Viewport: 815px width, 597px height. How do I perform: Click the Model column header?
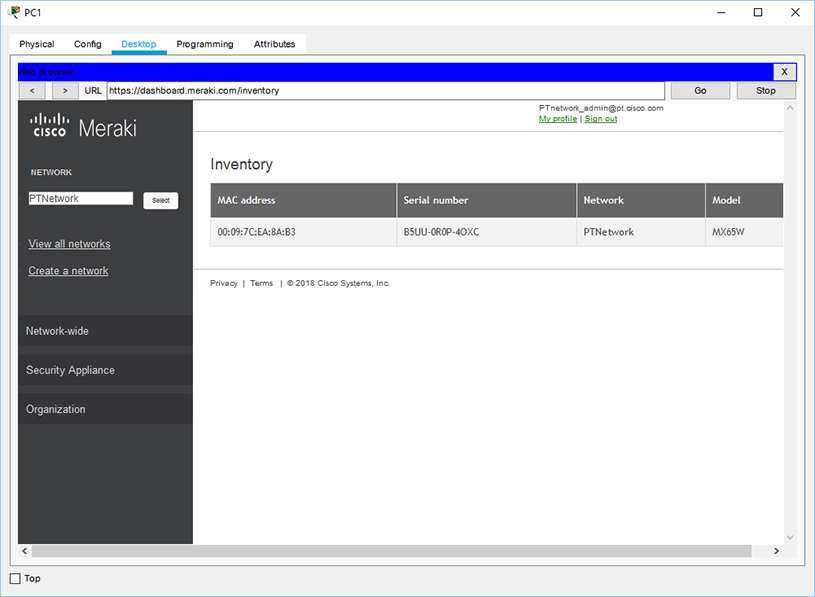744,200
